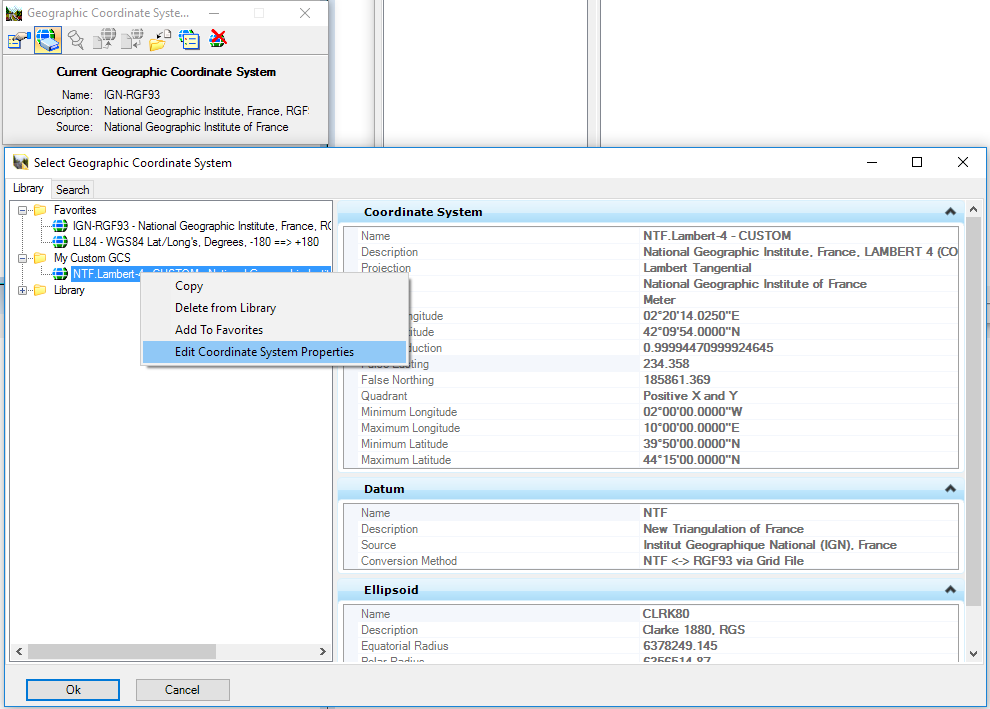Click the pushpin placemark icon

[76, 40]
